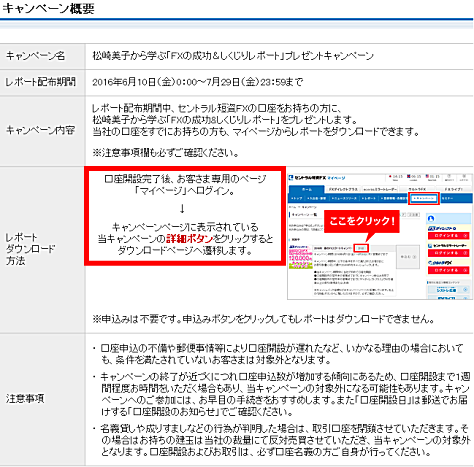Image resolution: width=474 pixels, height=467 pixels.
Task: Click the red 詳細ボタン text
Action: 189,239
